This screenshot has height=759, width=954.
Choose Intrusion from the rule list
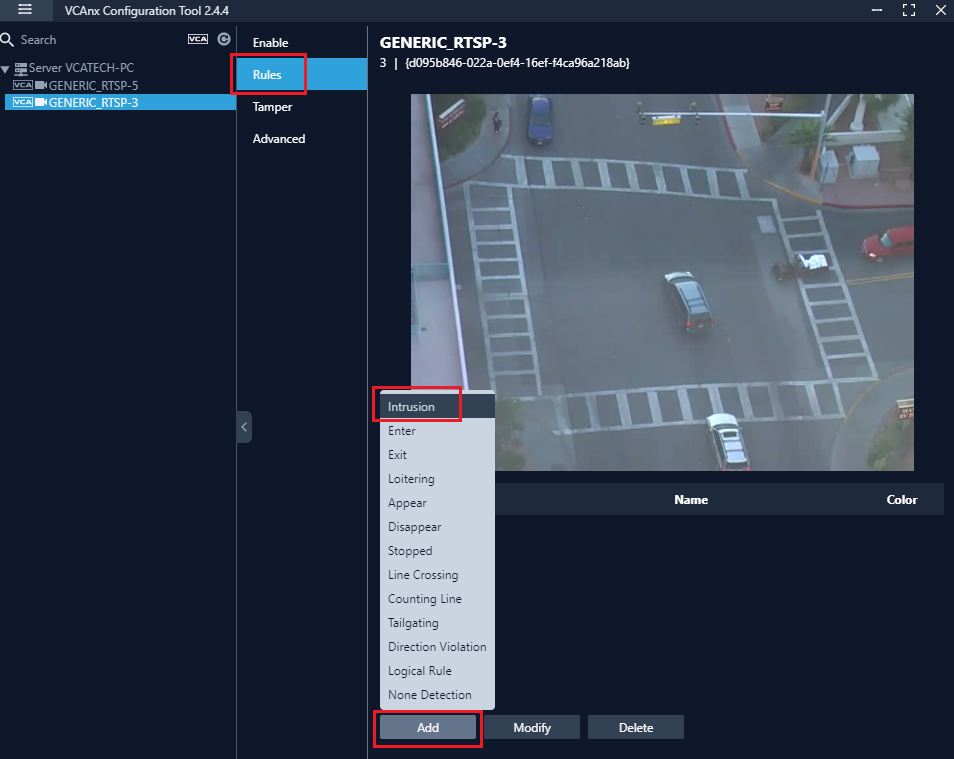click(x=411, y=407)
